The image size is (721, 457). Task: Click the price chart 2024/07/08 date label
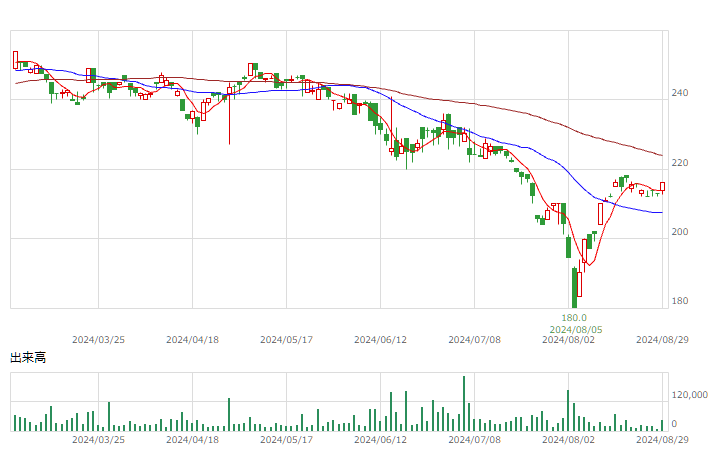475,340
